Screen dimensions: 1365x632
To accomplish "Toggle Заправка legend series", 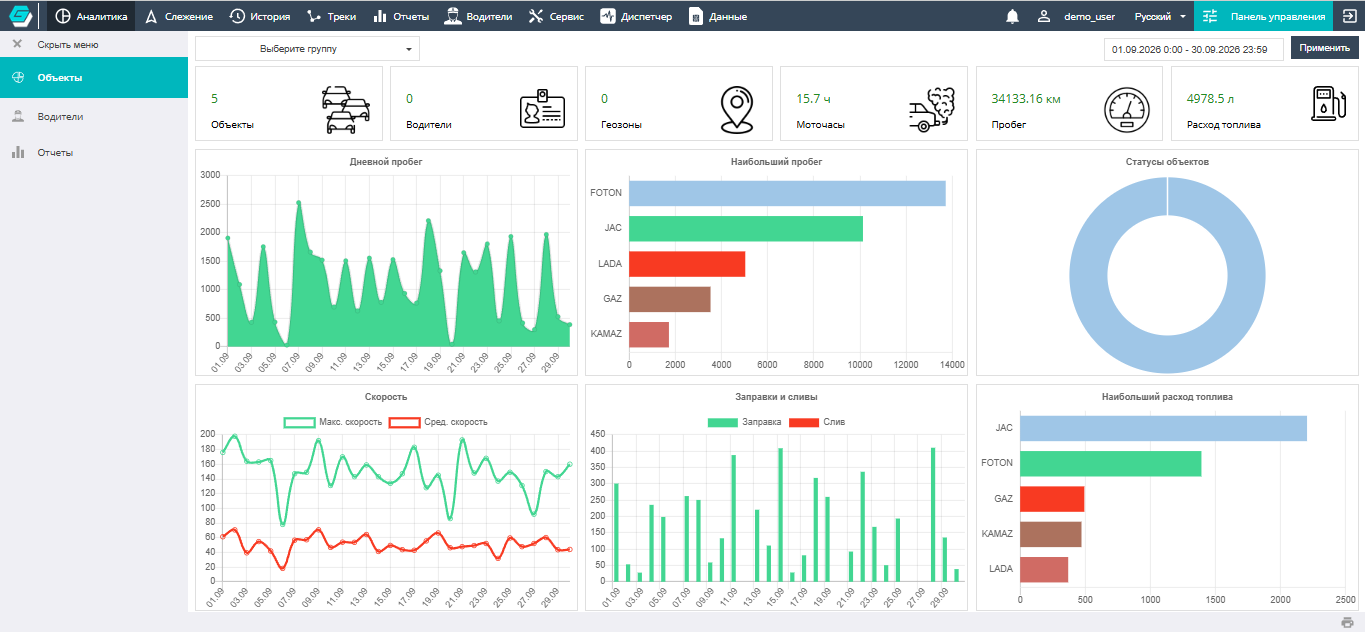I will pos(745,422).
